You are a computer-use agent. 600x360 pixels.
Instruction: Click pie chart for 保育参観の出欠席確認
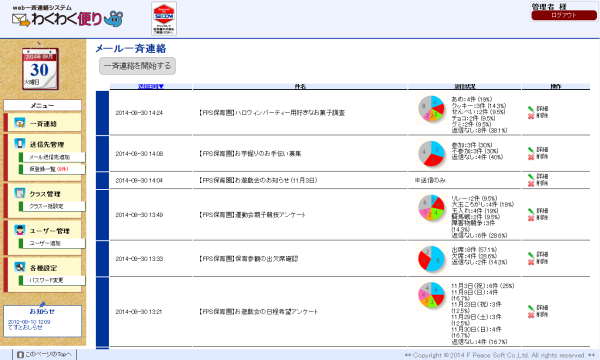click(431, 259)
